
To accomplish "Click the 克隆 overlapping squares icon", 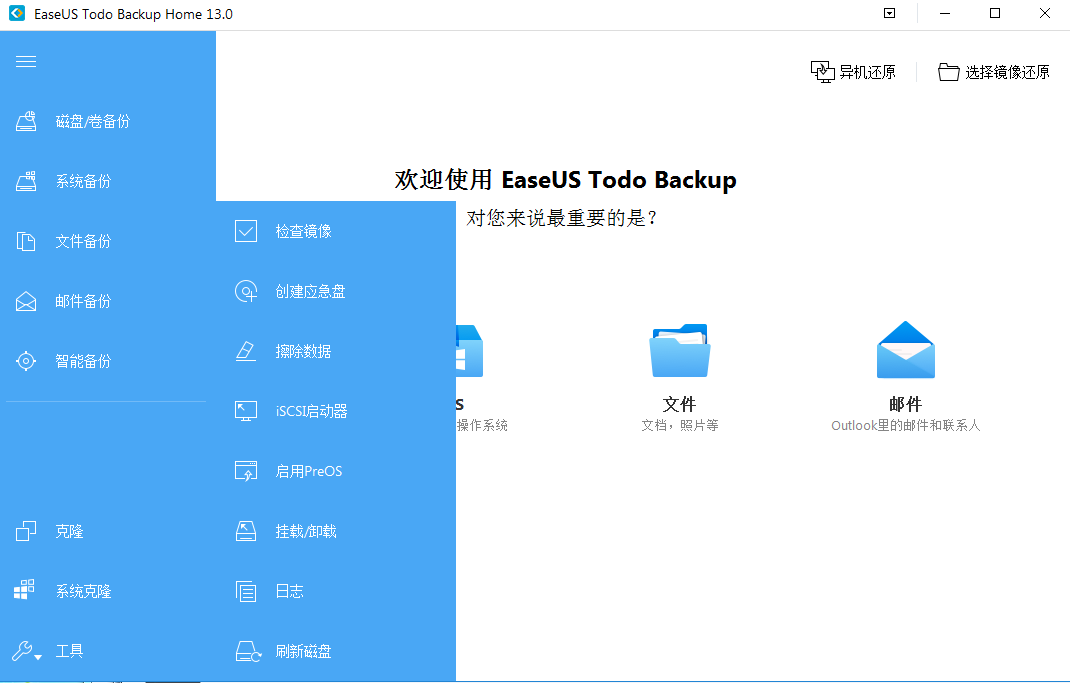I will tap(26, 531).
